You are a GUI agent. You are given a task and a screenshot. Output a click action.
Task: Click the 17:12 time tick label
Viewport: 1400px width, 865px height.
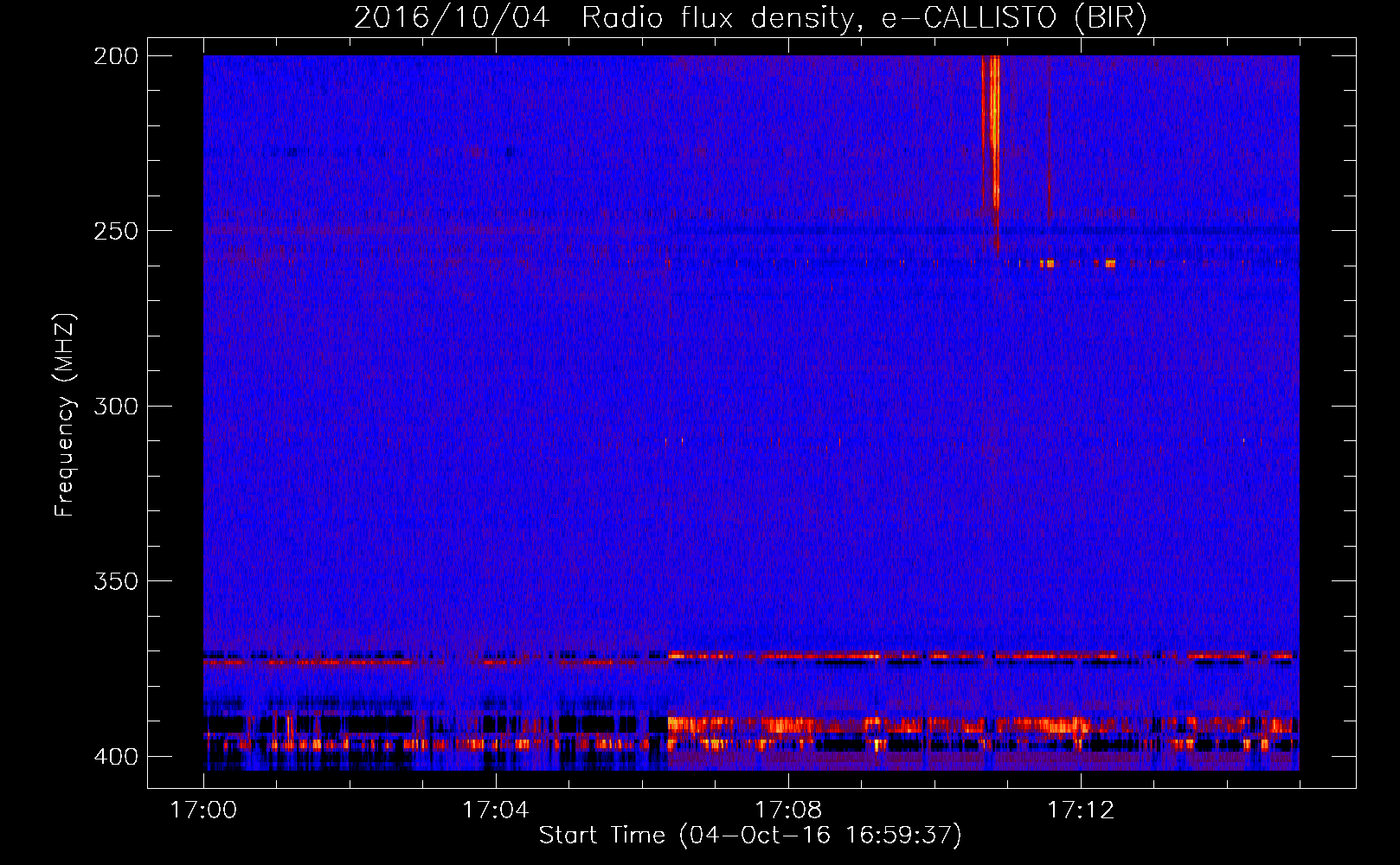click(1081, 810)
